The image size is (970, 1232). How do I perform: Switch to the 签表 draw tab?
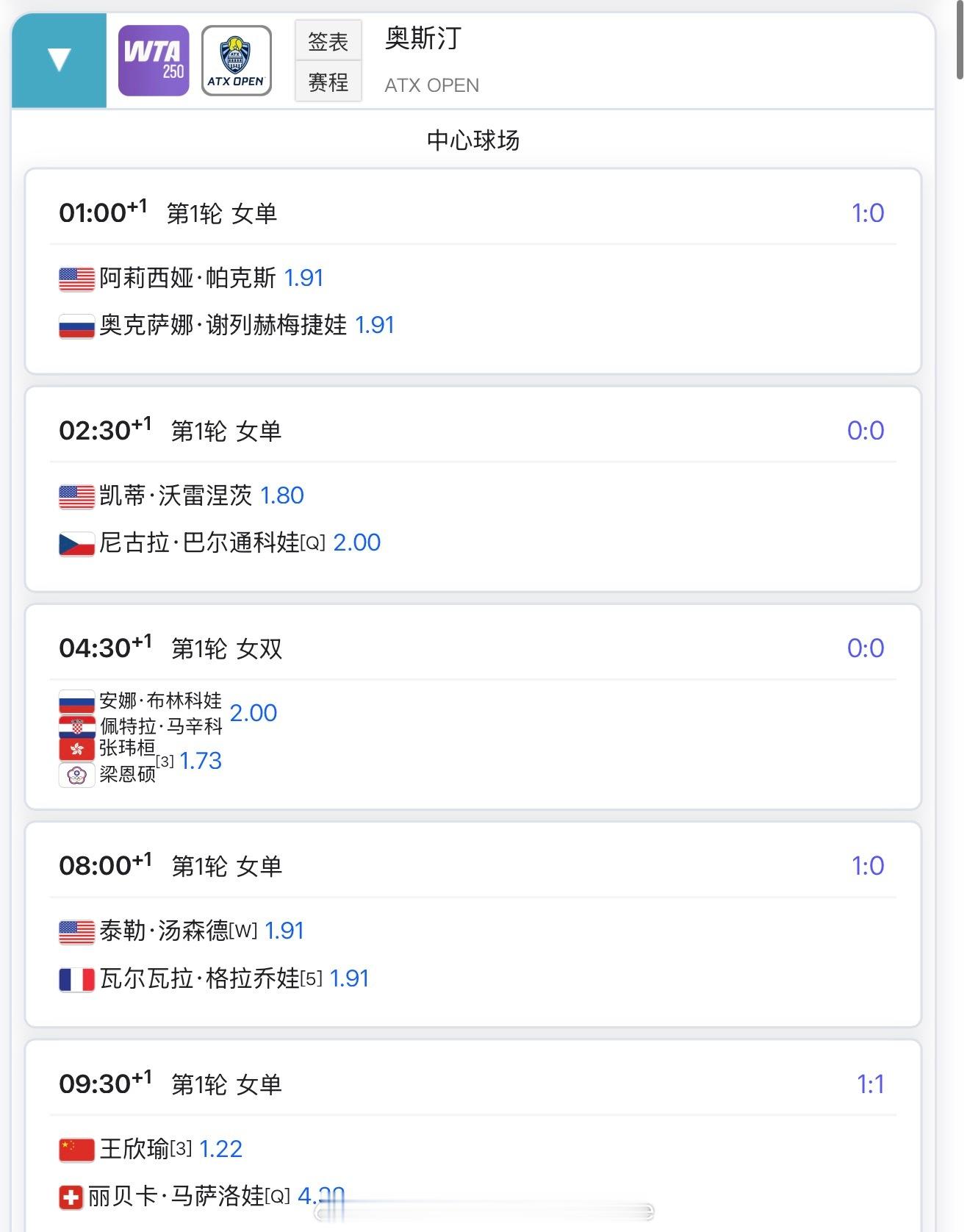(328, 41)
